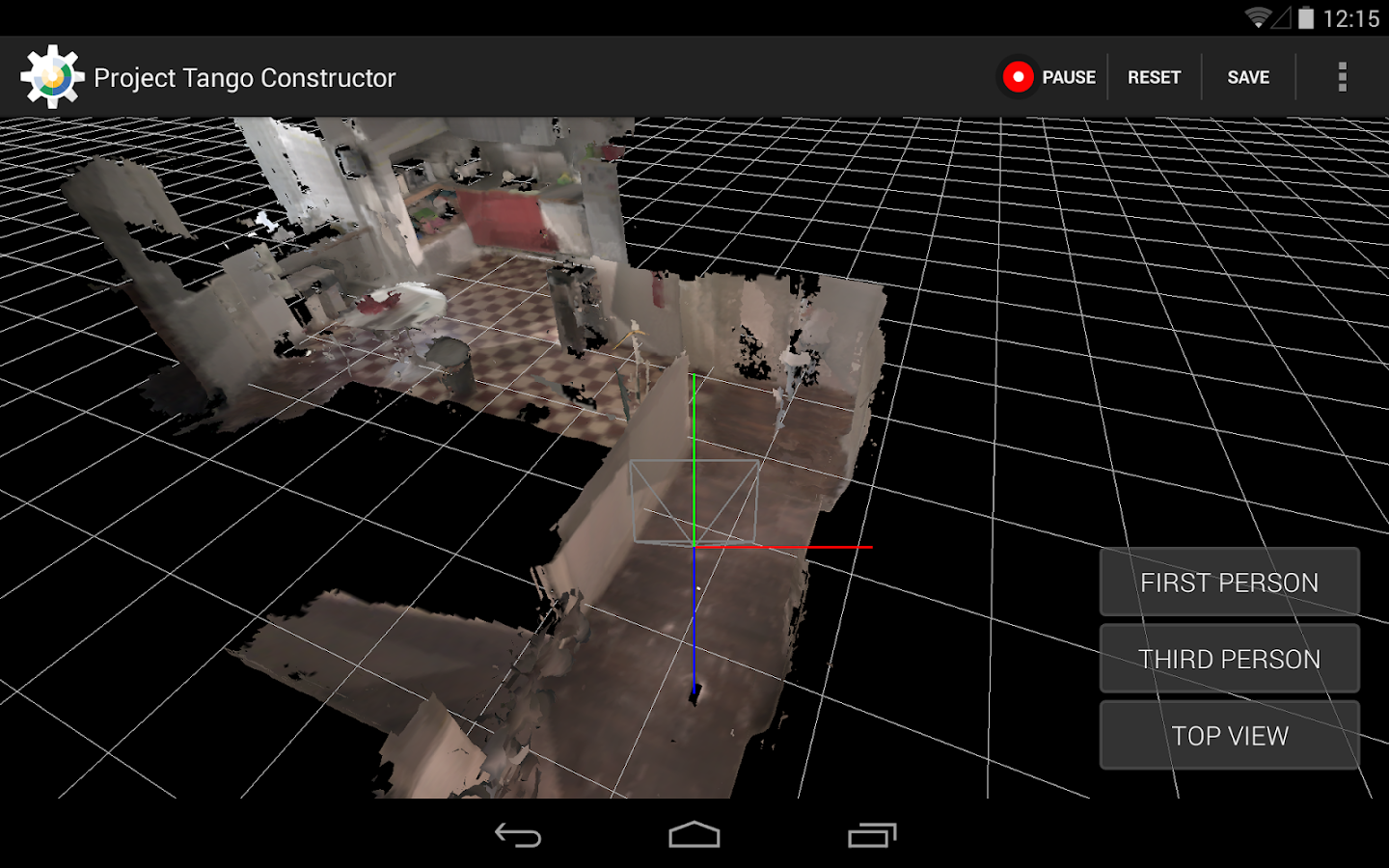The height and width of the screenshot is (868, 1389).
Task: Open the recent apps overview icon
Action: click(x=872, y=835)
